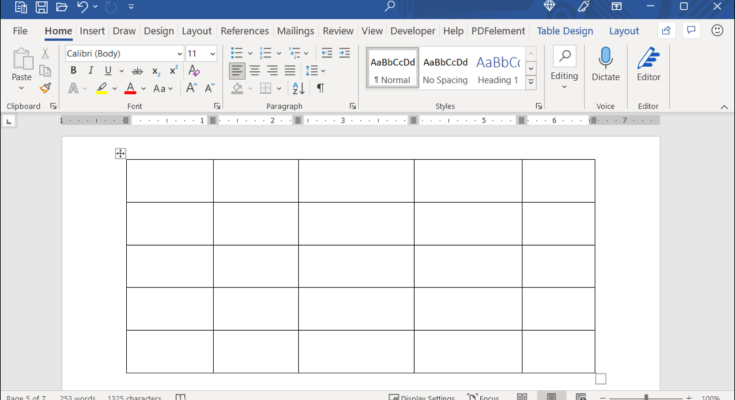Click the table move handle
This screenshot has width=735, height=400.
tap(120, 153)
